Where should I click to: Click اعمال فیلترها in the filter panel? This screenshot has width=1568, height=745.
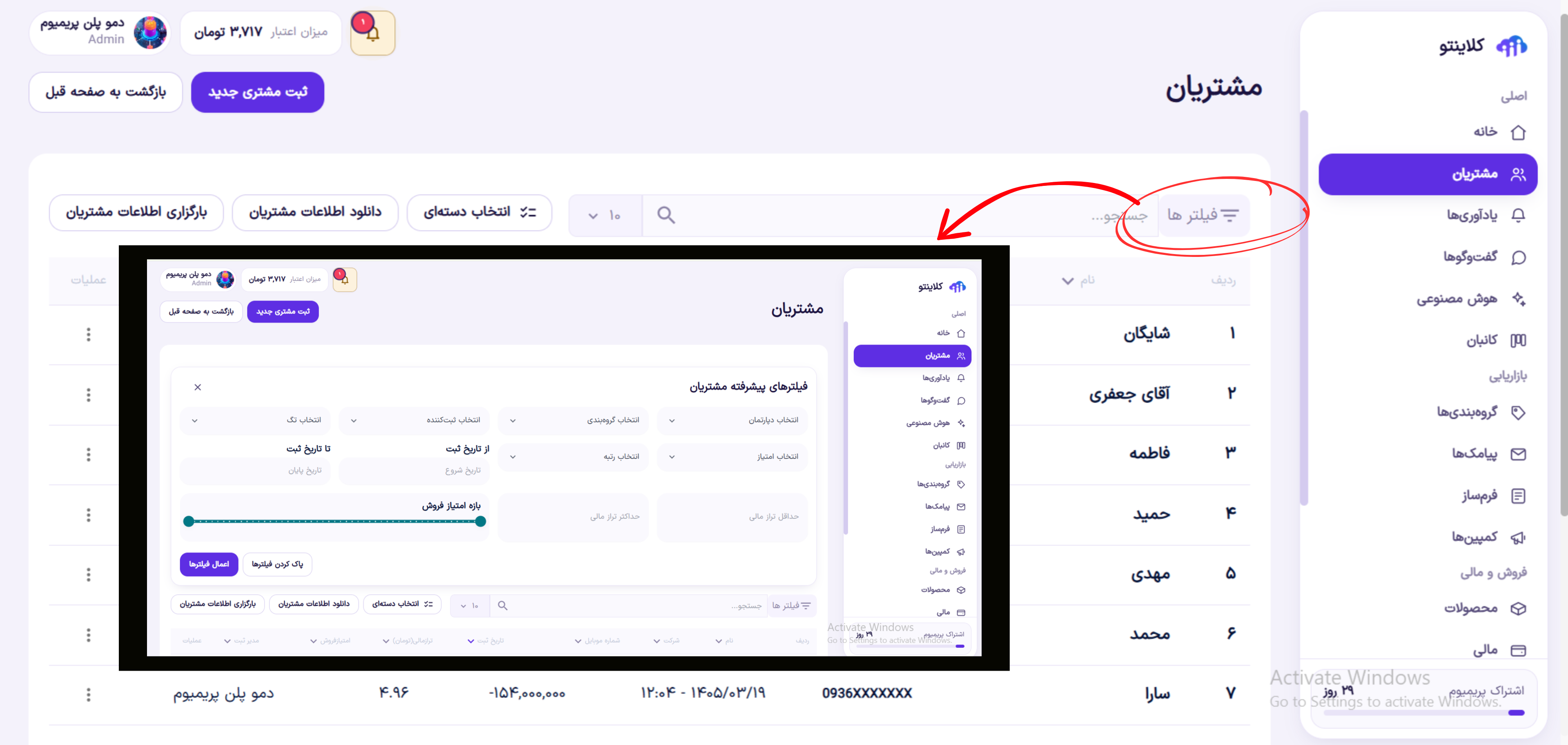(209, 564)
